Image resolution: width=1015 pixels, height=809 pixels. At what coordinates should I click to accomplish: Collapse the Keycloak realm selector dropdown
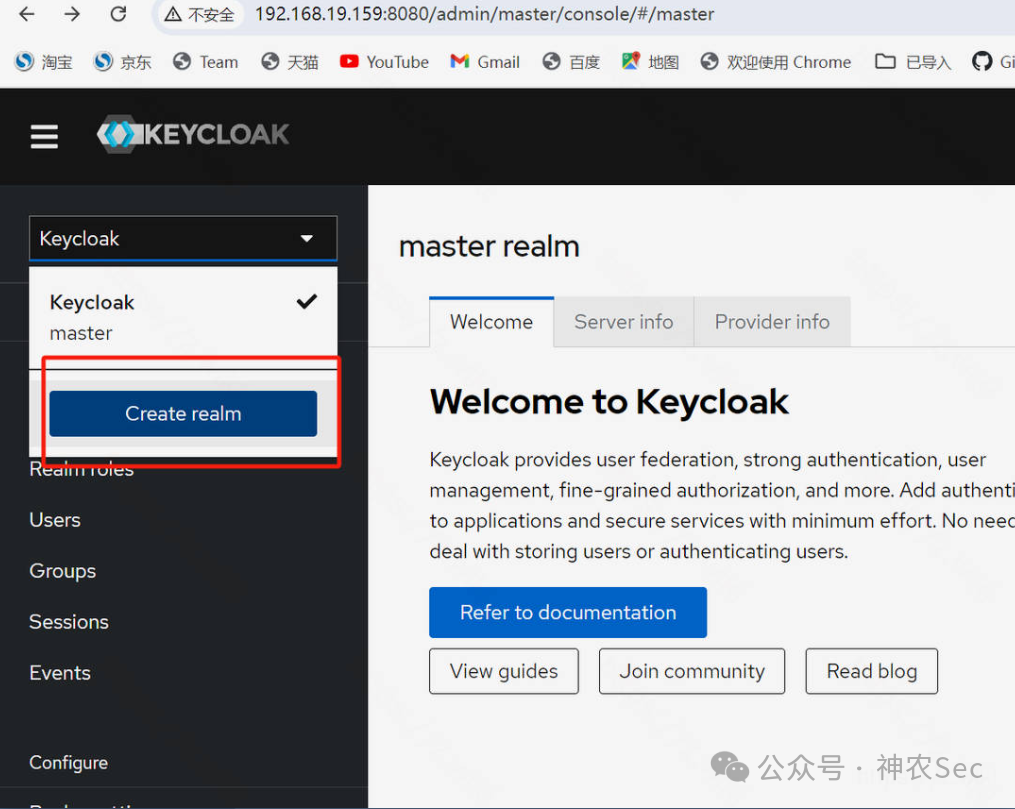[183, 238]
